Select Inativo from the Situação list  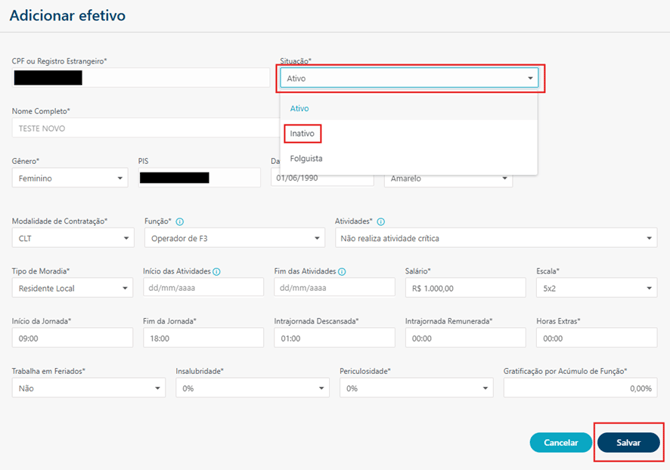click(301, 133)
